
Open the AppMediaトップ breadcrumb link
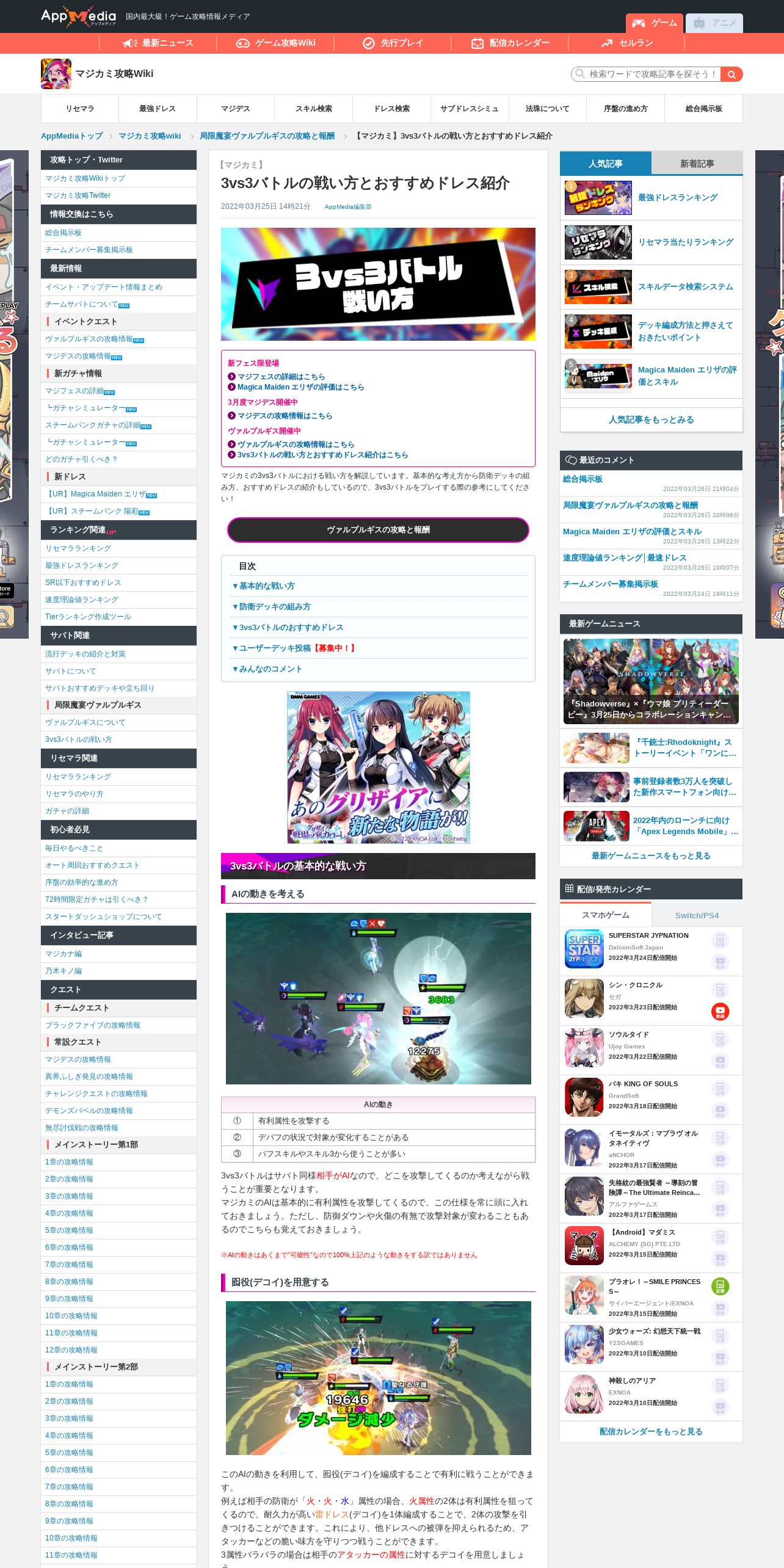[72, 136]
